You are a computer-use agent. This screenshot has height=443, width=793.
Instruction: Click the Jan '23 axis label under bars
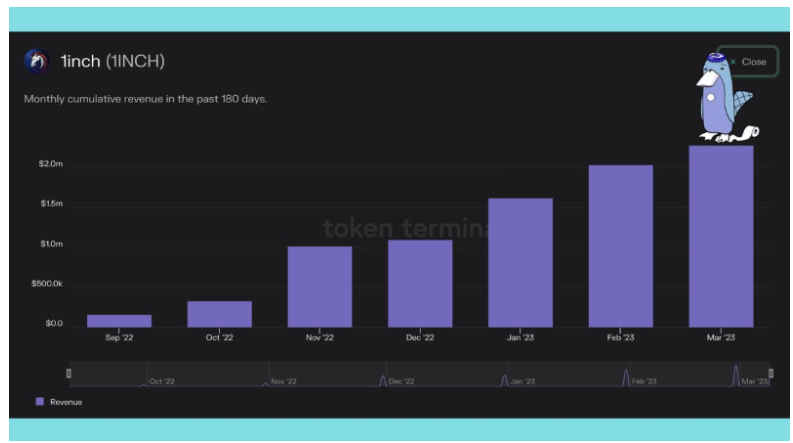tap(520, 337)
